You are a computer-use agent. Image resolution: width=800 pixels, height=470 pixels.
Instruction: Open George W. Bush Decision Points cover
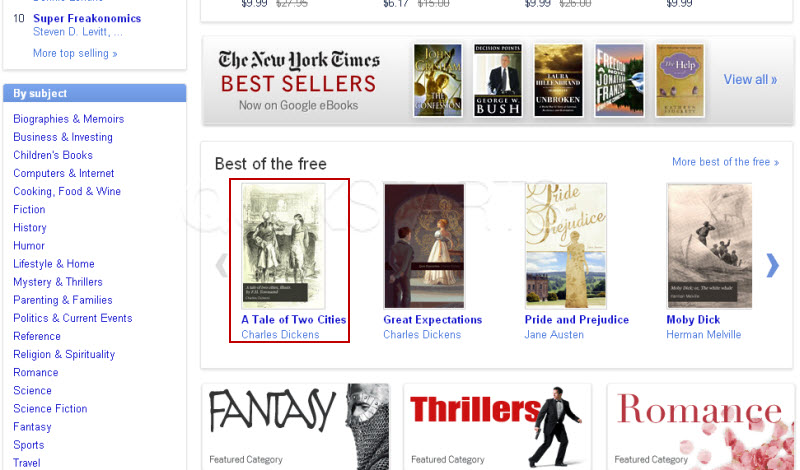(497, 80)
